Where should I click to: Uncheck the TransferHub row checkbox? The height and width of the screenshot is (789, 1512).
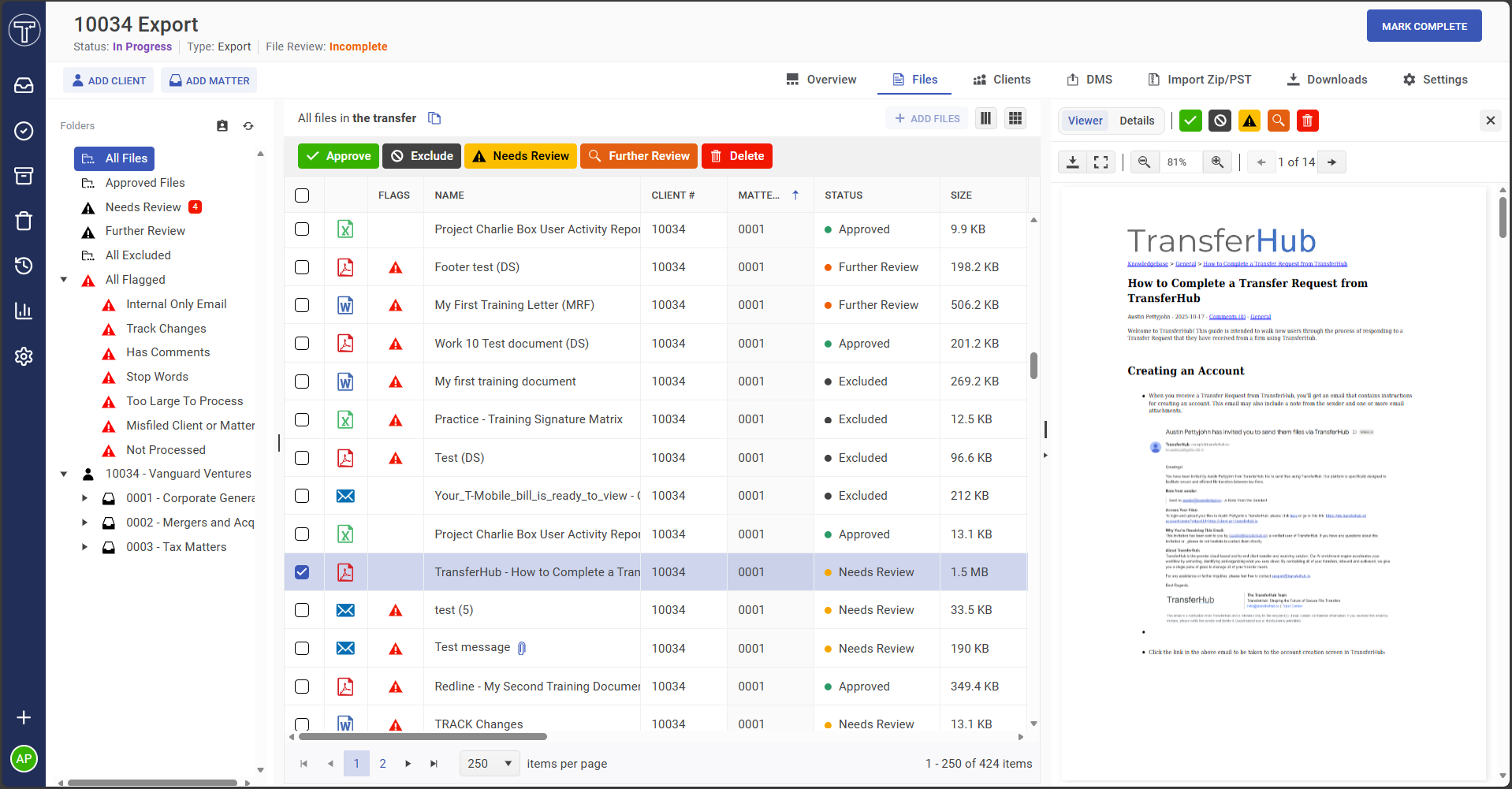pyautogui.click(x=302, y=572)
